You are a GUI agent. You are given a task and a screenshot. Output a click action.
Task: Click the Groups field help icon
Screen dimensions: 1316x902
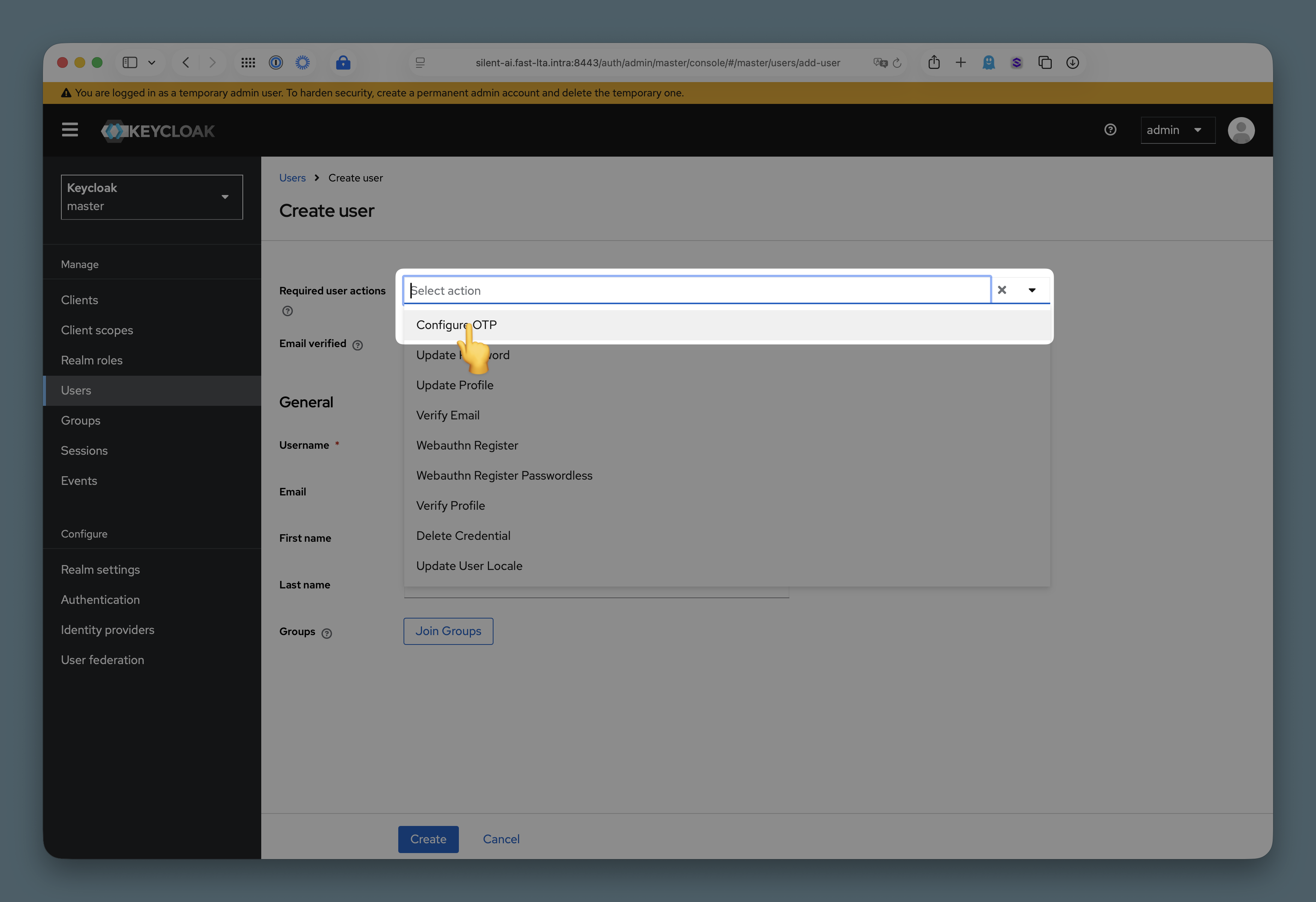pos(327,633)
